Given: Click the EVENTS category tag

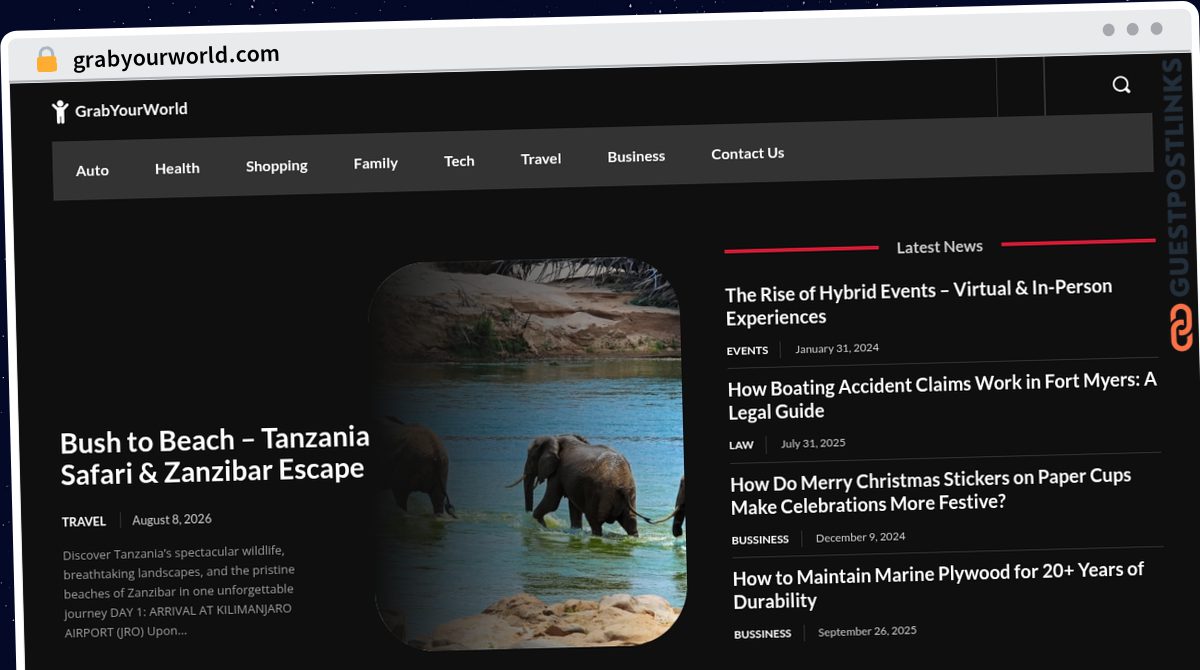Looking at the screenshot, I should (x=747, y=351).
